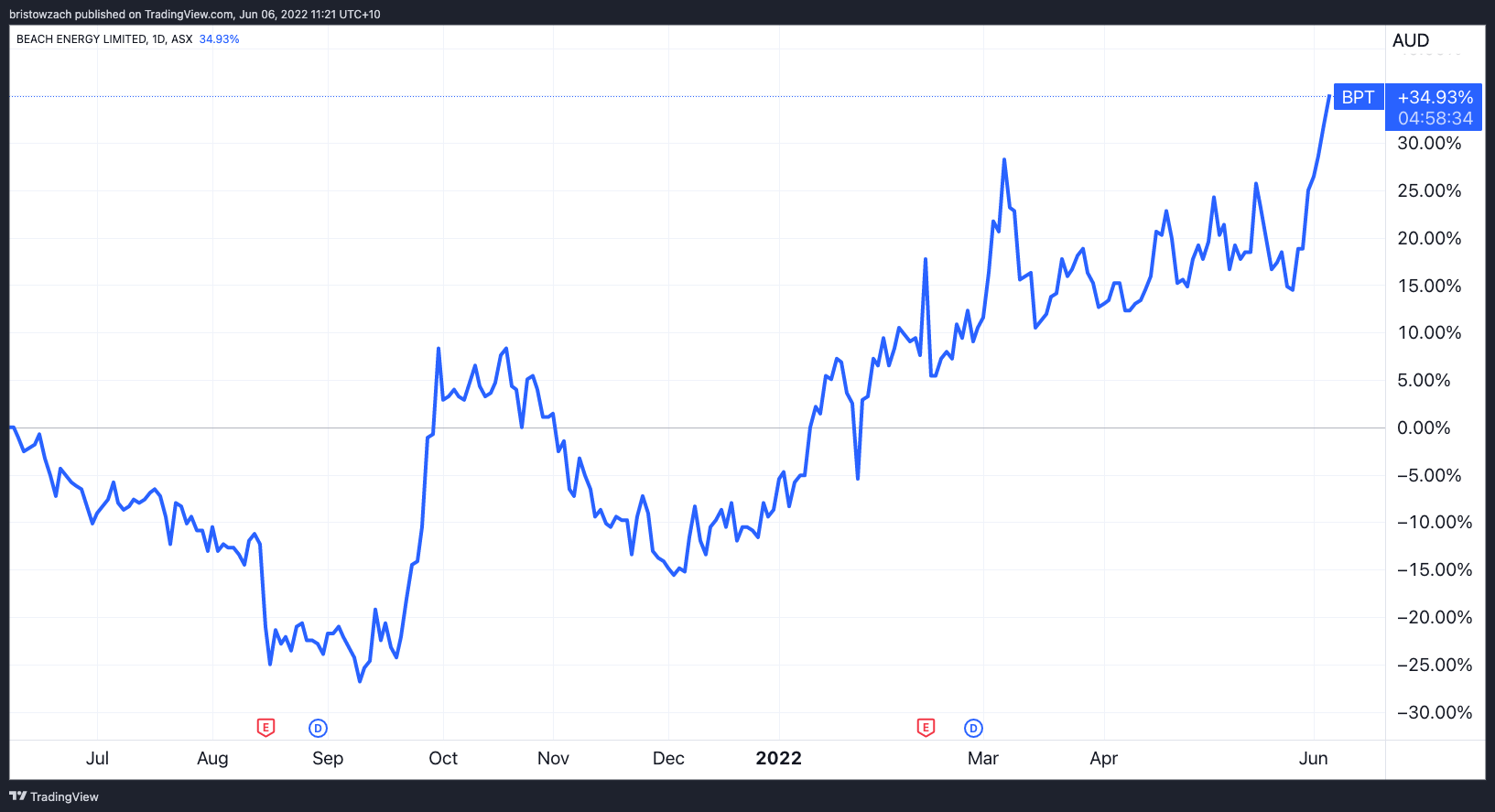Click the −25.00% axis label
The width and height of the screenshot is (1495, 812).
[x=1435, y=665]
